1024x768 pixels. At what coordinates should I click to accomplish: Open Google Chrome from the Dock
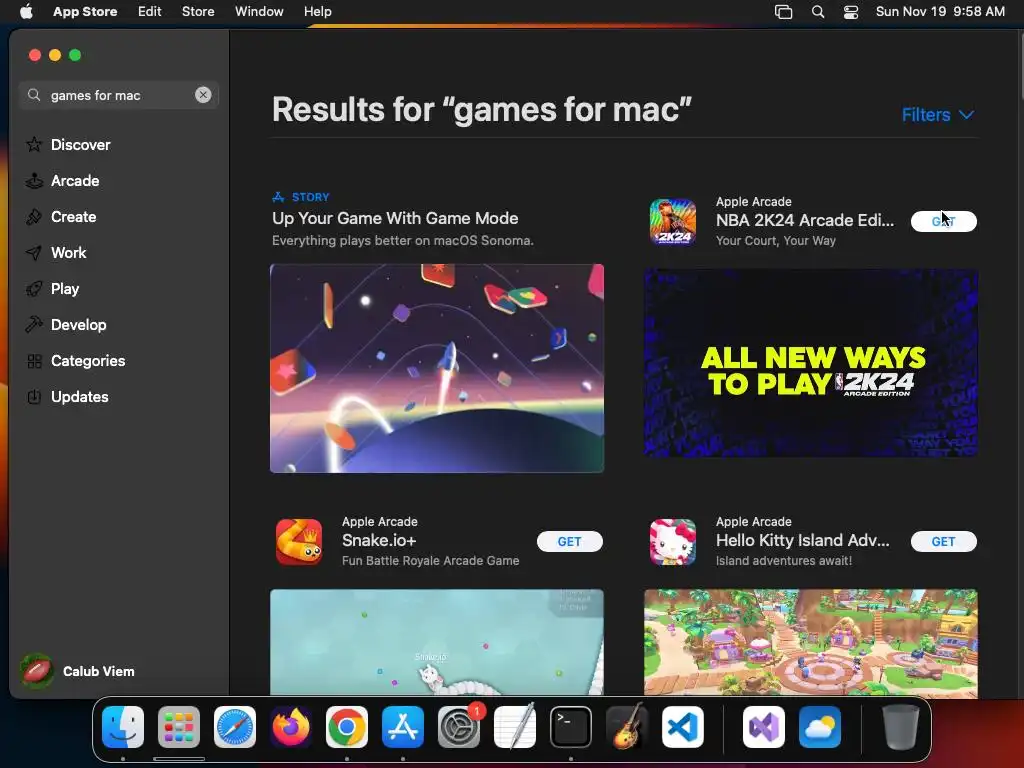347,727
